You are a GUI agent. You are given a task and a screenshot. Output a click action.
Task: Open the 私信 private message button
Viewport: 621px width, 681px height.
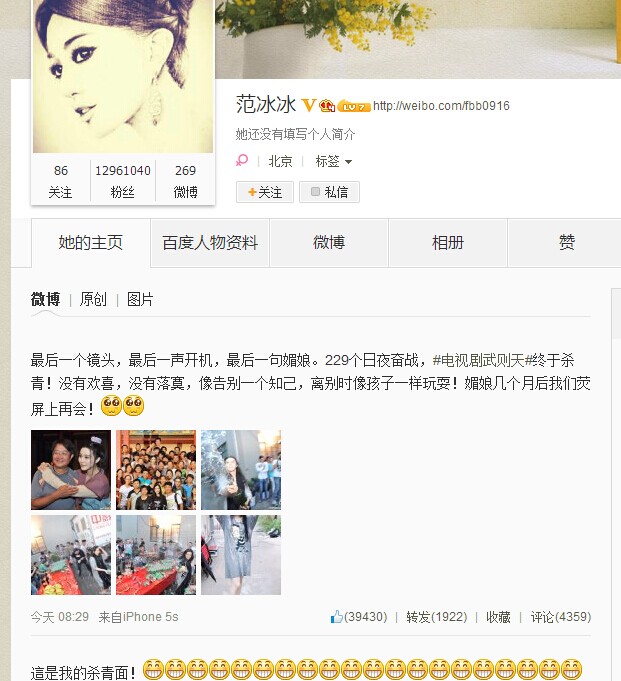click(x=329, y=192)
